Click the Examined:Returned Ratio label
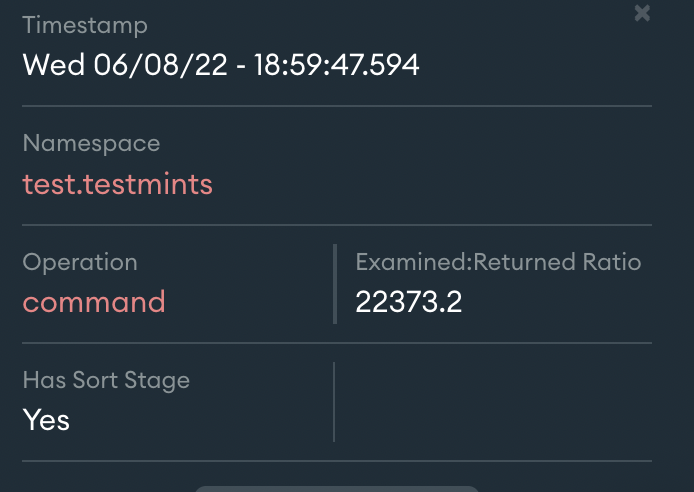 click(498, 262)
